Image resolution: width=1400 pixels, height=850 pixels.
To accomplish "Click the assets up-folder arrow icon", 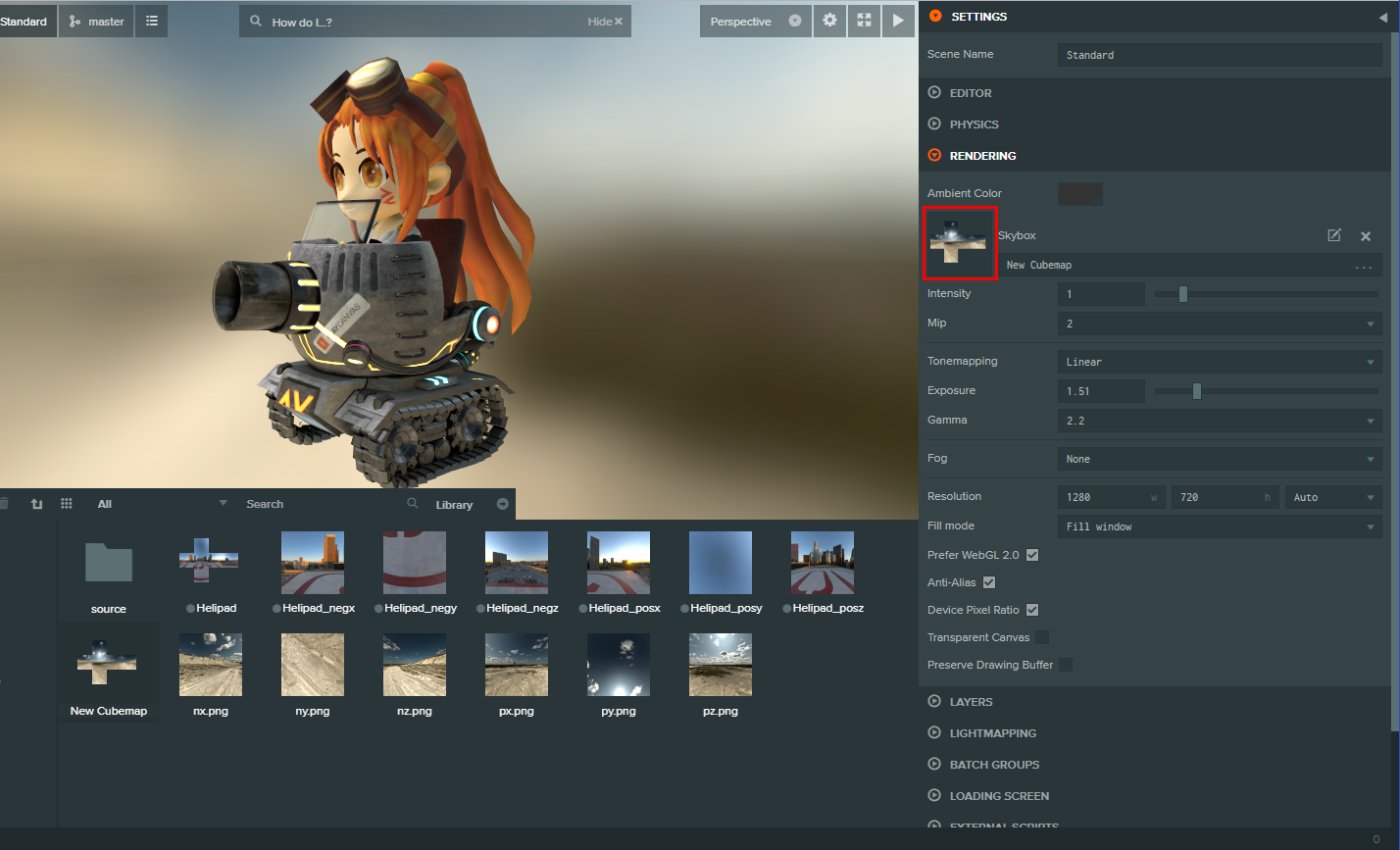I will (36, 504).
